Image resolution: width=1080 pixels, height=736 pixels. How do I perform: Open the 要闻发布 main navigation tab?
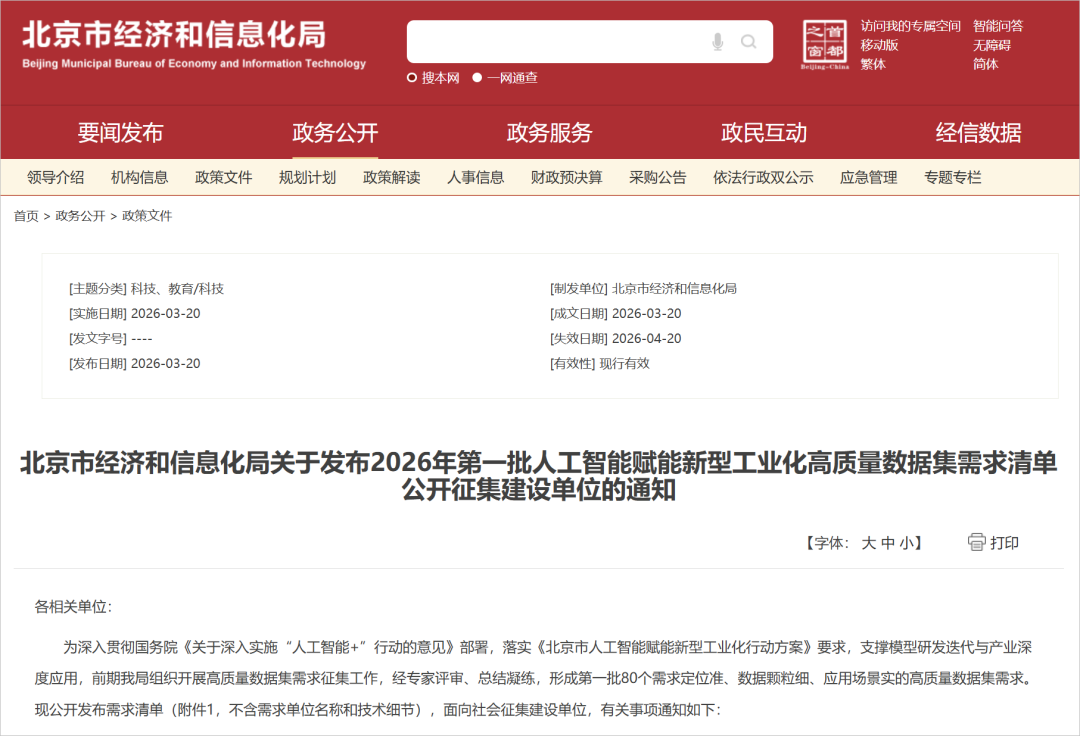click(x=120, y=133)
